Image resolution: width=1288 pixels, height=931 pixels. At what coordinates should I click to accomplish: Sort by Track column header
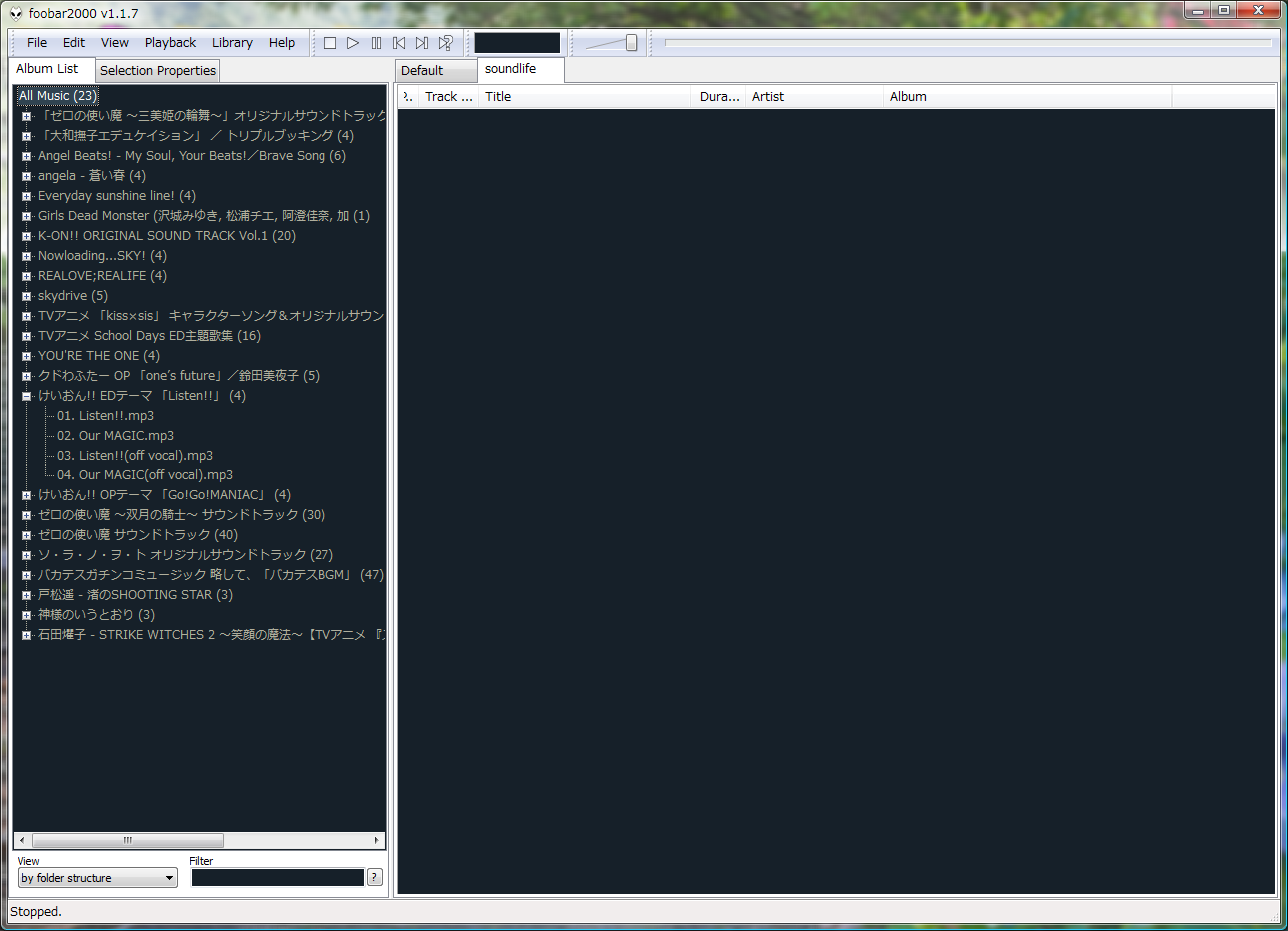click(448, 97)
